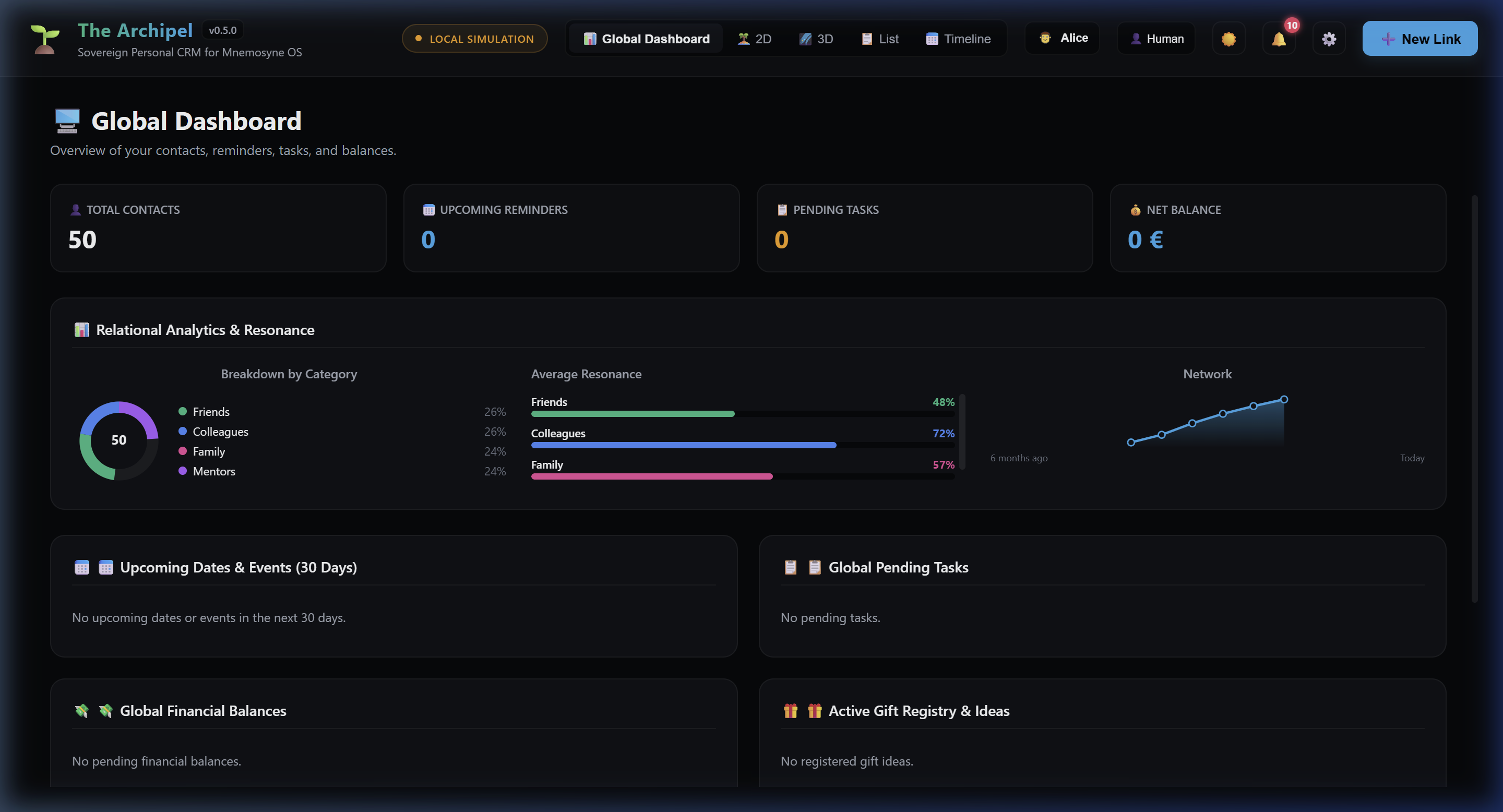Click the Archipel sprout logo
Viewport: 1503px width, 812px height.
[x=45, y=39]
